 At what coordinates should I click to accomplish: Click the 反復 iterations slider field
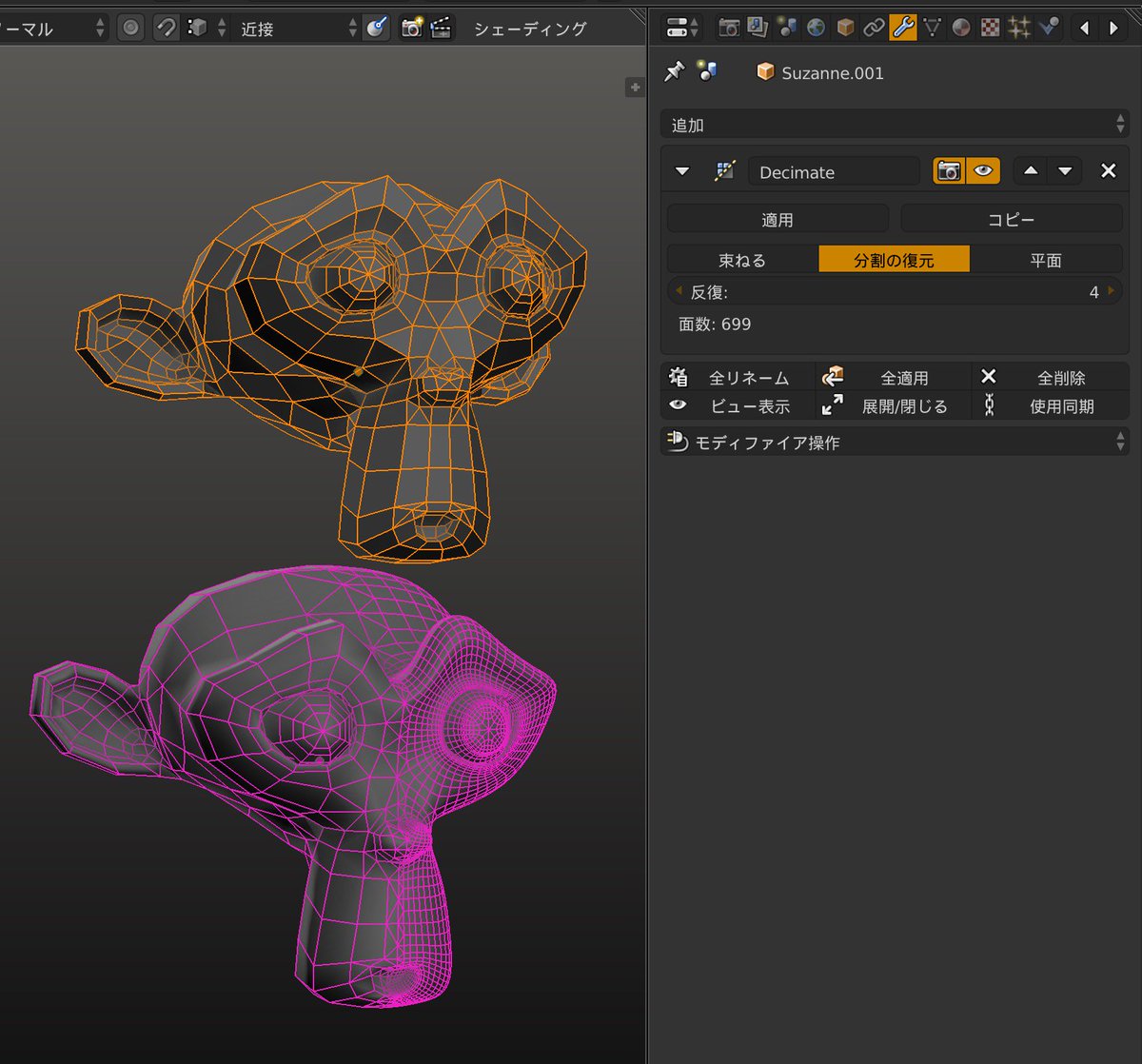point(895,291)
